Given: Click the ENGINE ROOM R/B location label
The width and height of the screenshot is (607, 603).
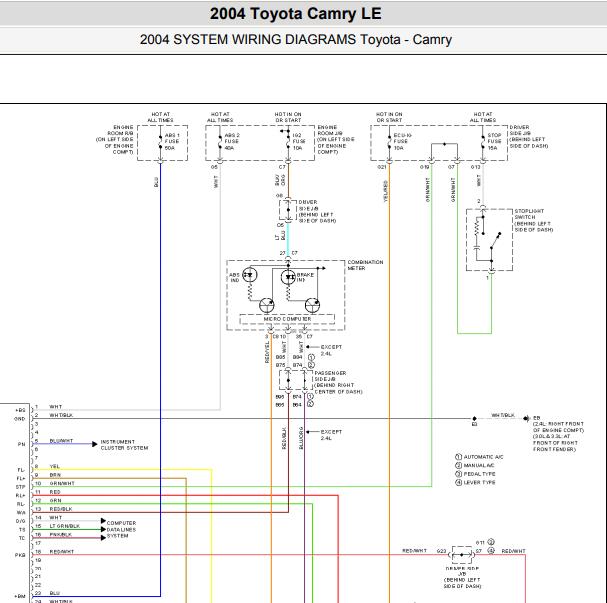Looking at the screenshot, I should pos(115,139).
